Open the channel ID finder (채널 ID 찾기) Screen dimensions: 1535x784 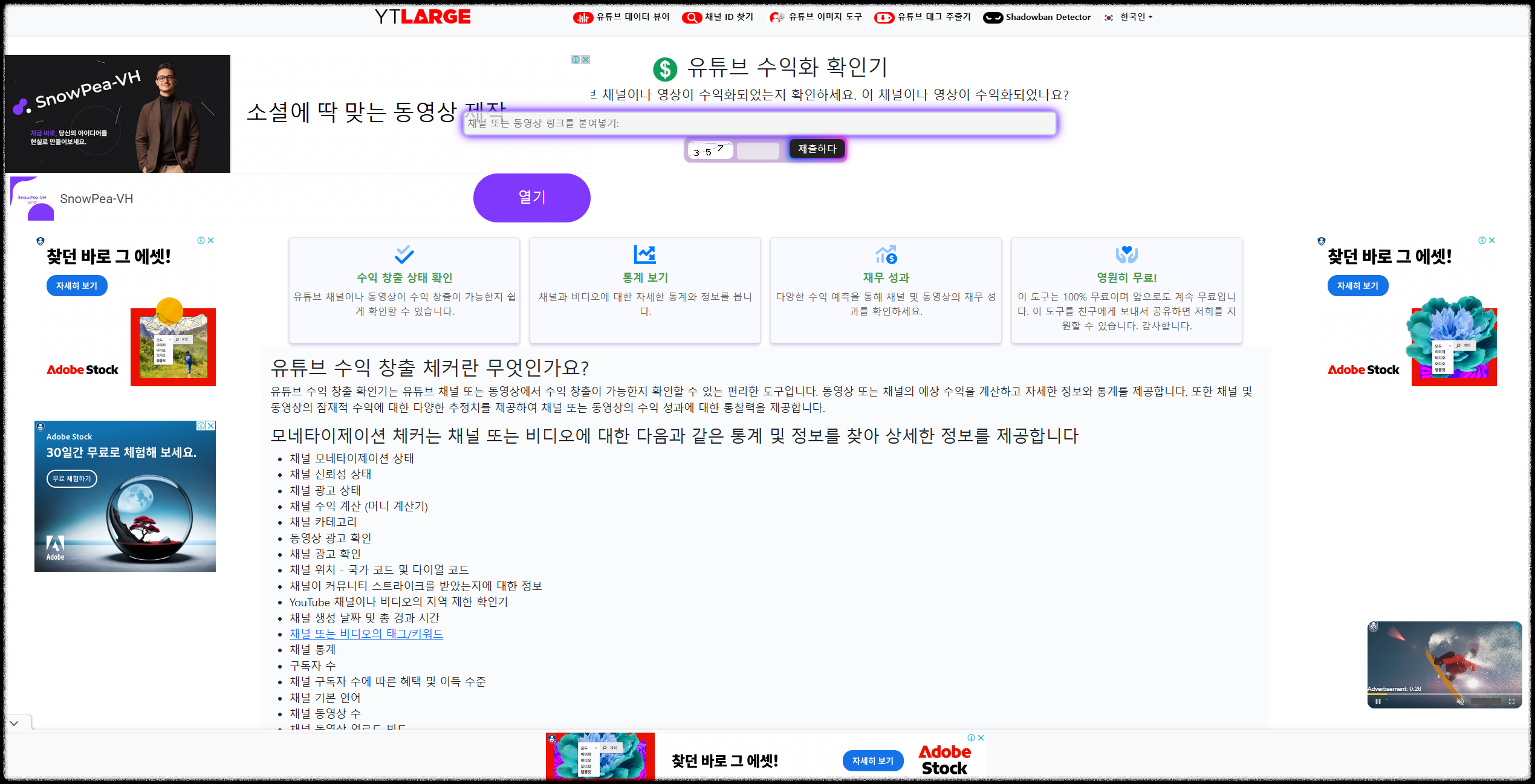(718, 17)
